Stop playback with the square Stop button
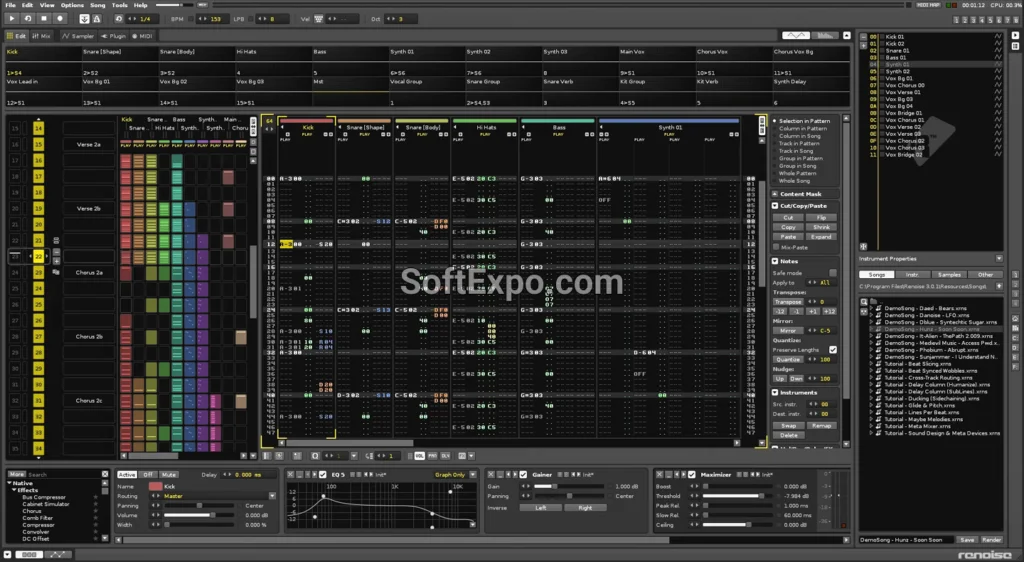 (x=44, y=19)
